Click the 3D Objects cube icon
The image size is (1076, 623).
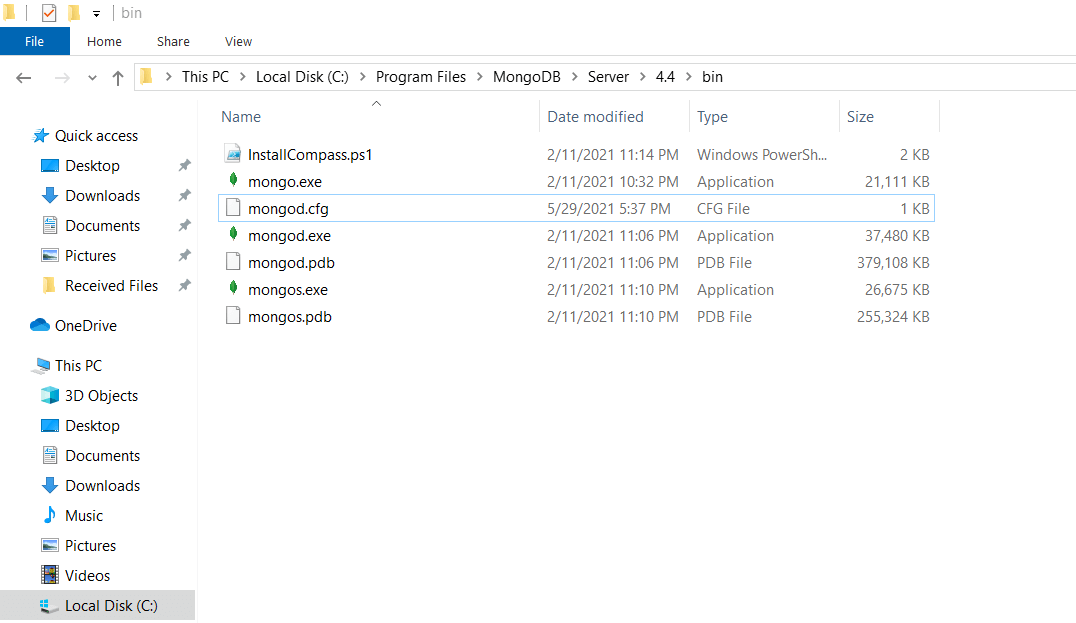[49, 395]
